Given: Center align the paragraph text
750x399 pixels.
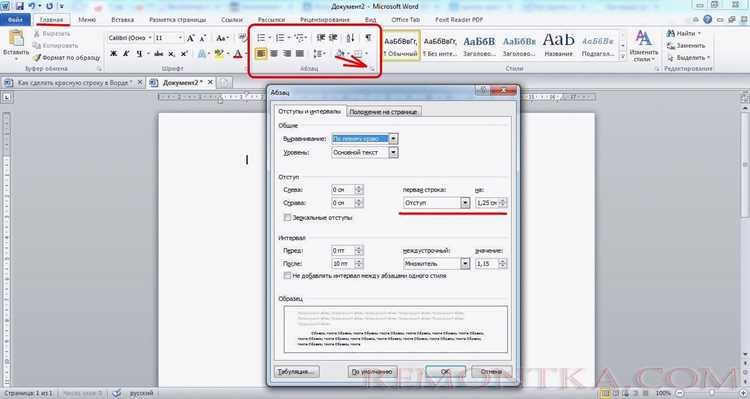Looking at the screenshot, I should [x=274, y=54].
